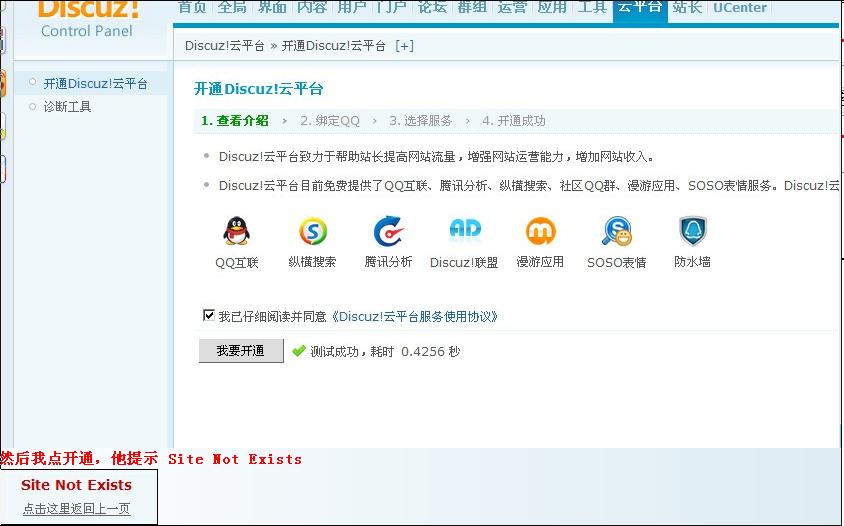Toggle the agreement checkbox 我已仔细阅读并同意

click(x=208, y=315)
